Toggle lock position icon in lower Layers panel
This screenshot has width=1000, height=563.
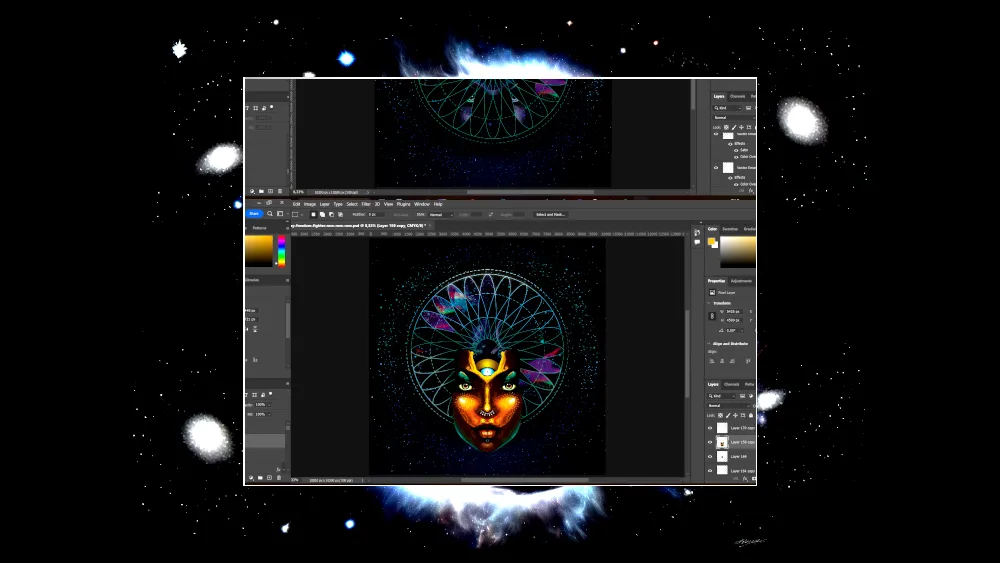pyautogui.click(x=735, y=415)
